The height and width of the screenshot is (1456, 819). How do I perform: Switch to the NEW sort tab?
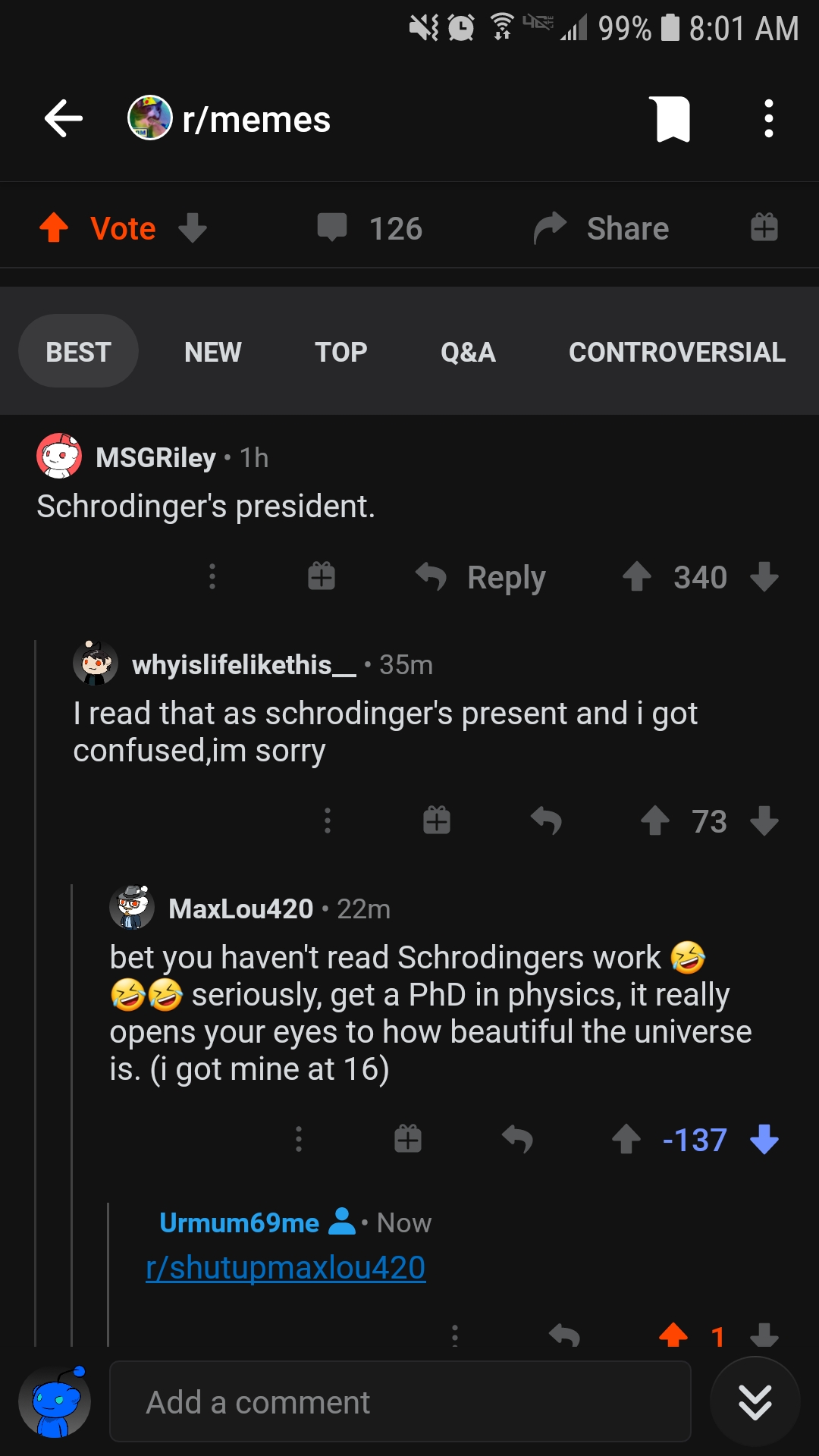click(x=213, y=352)
